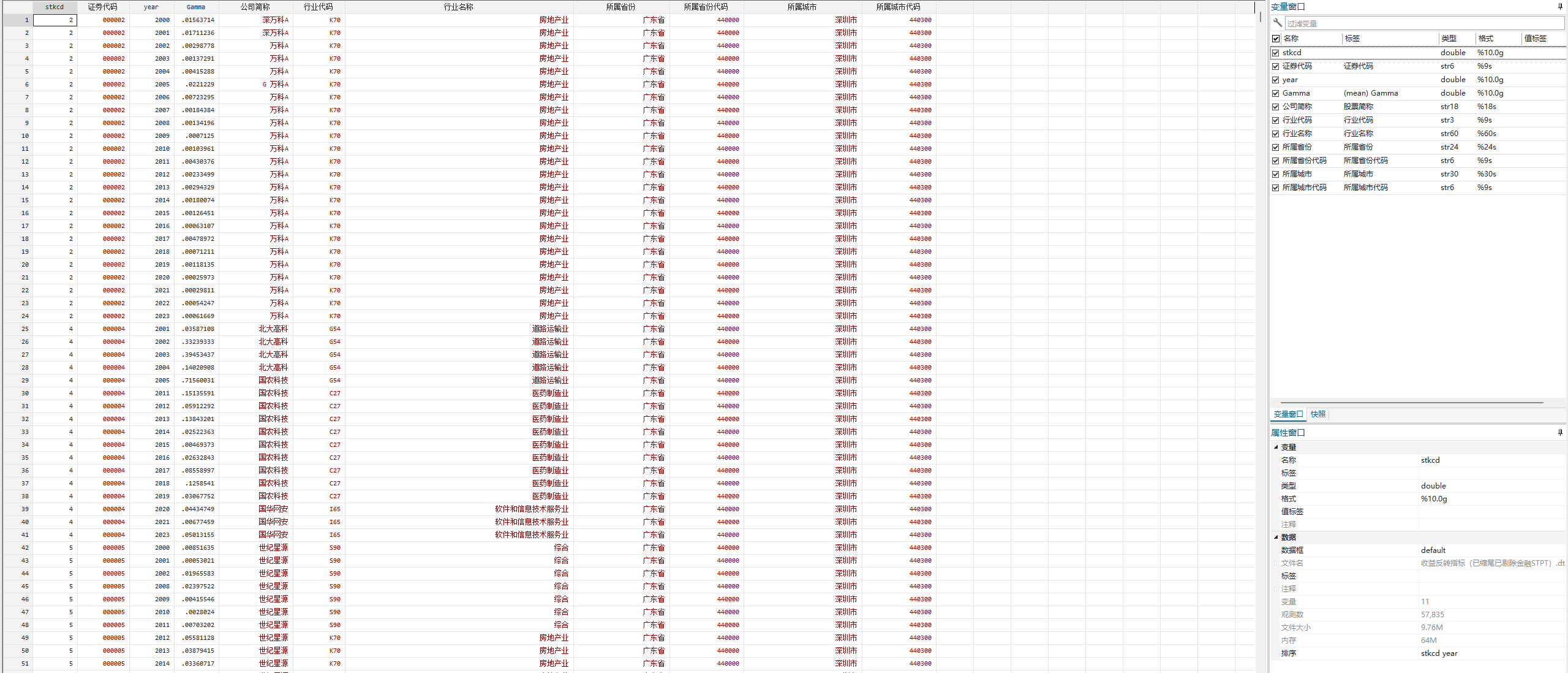Uncheck the Gamma variable checkbox
Screen dimensions: 1568x673
click(x=1276, y=93)
